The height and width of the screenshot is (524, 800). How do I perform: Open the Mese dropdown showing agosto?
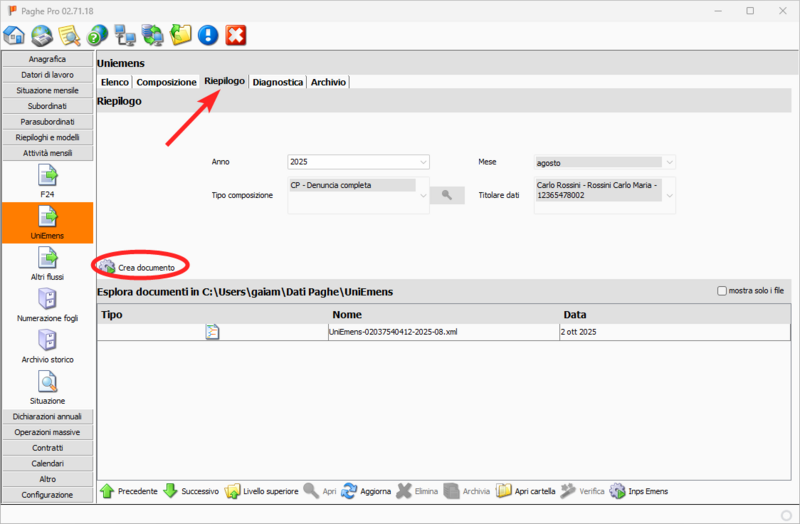669,161
